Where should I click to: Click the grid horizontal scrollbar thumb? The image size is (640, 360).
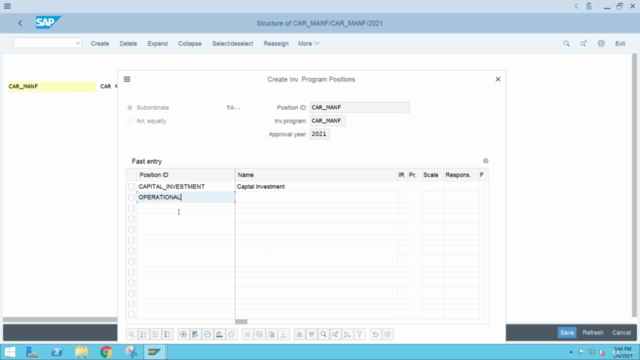[241, 322]
